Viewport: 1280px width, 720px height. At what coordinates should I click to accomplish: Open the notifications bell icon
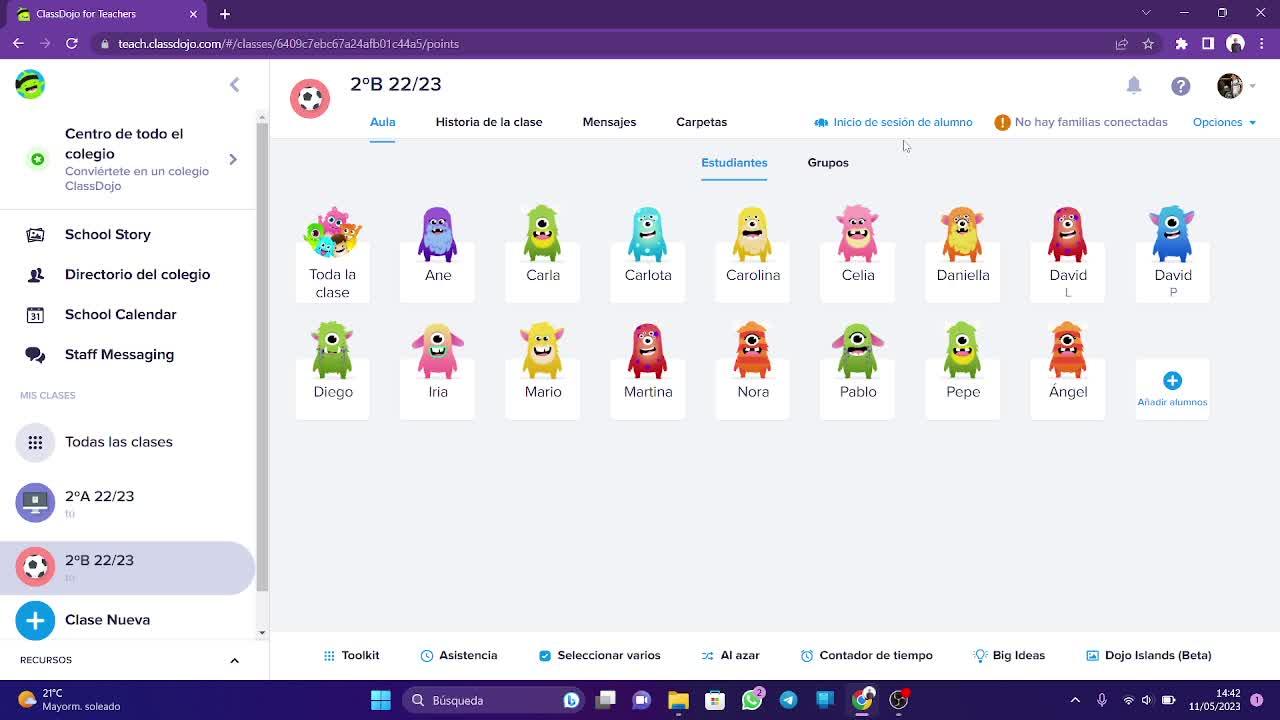1134,85
